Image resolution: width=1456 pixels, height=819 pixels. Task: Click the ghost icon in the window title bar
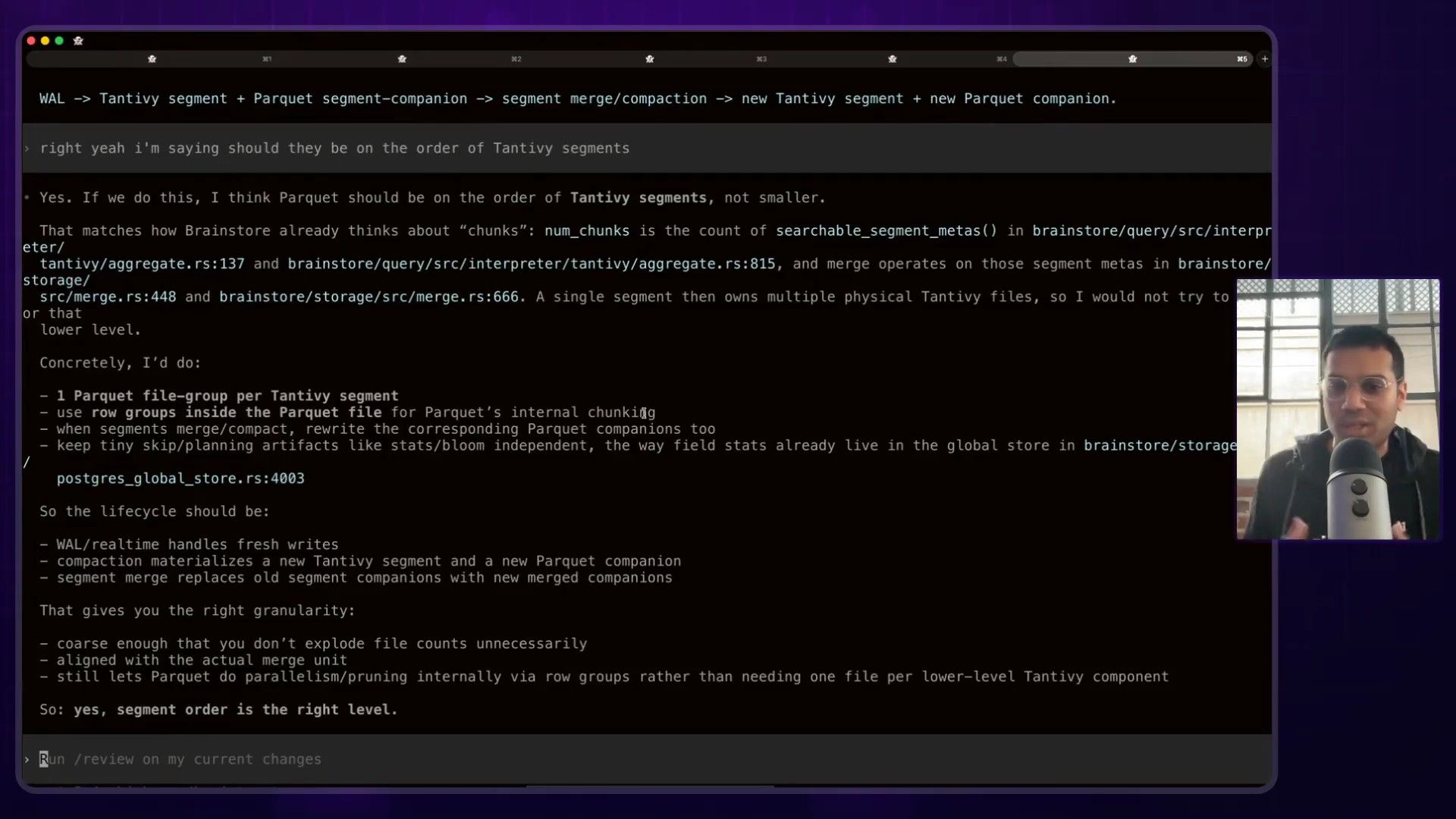point(78,41)
